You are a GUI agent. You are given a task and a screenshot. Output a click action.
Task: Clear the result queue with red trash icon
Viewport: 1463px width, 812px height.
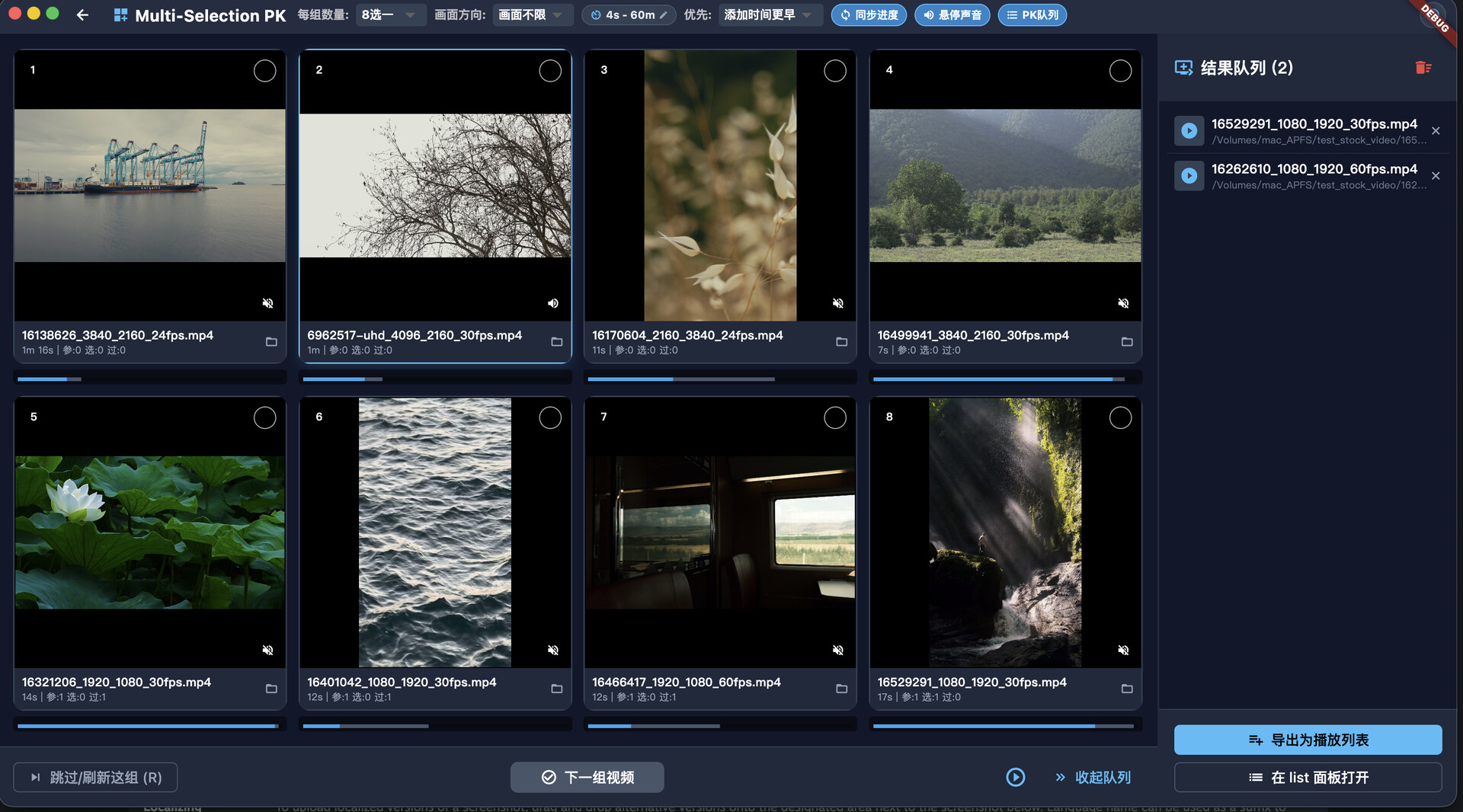tap(1423, 68)
